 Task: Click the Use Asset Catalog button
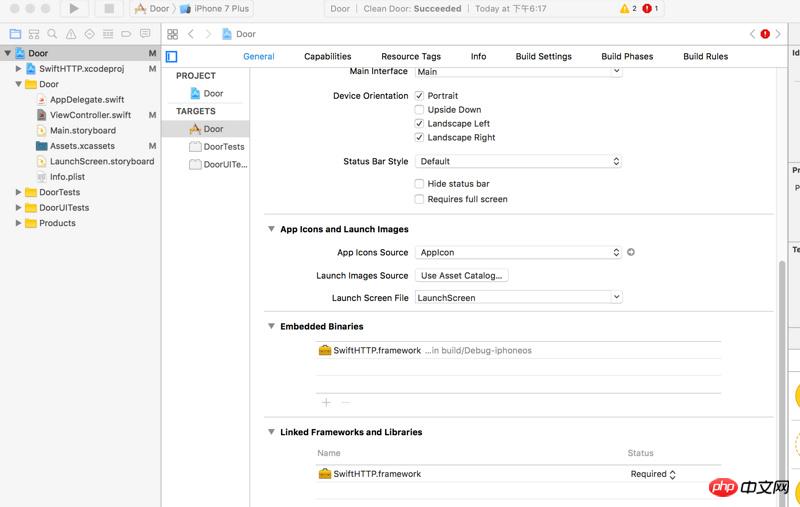[461, 276]
